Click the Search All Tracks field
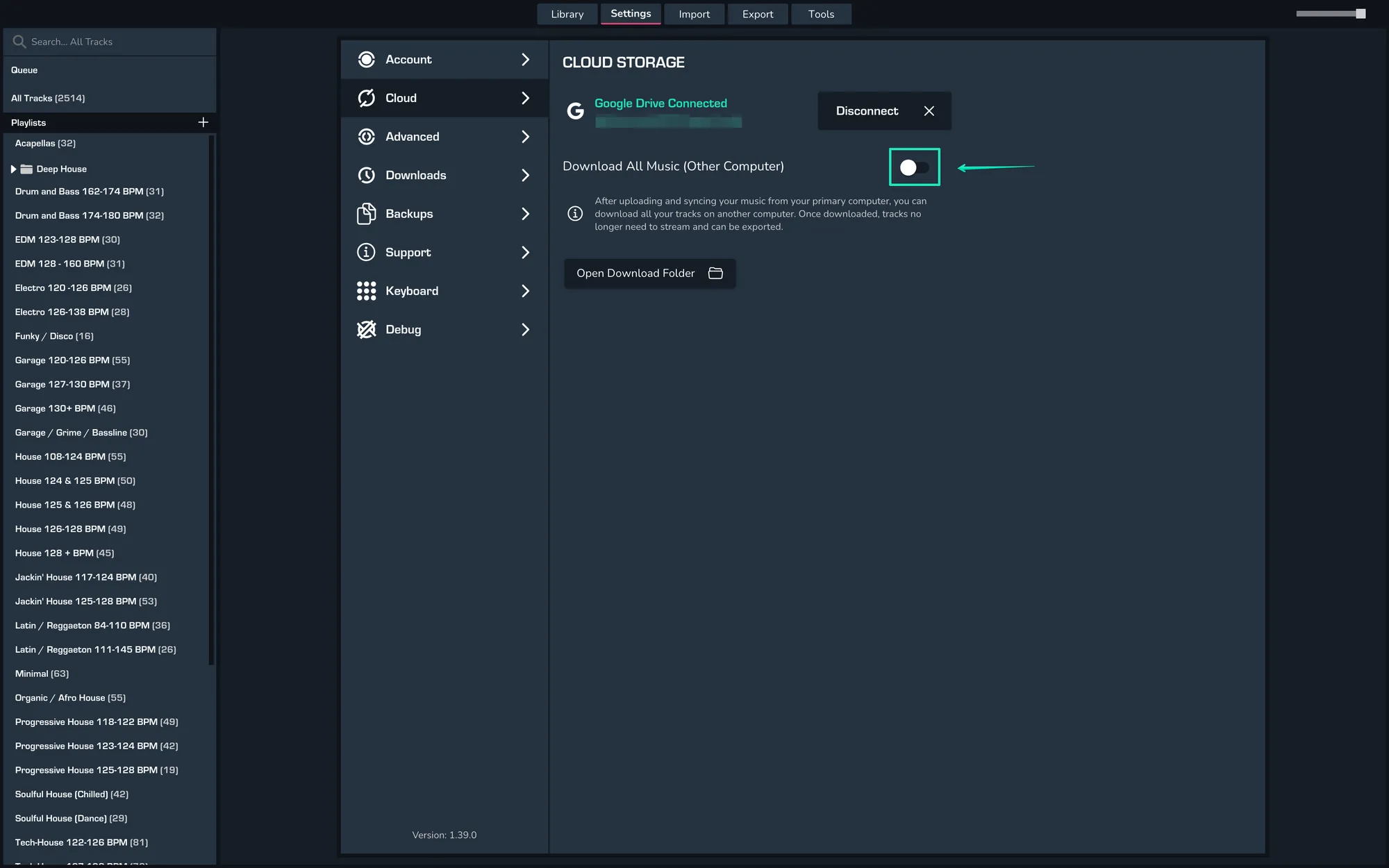This screenshot has height=868, width=1389. (x=111, y=42)
